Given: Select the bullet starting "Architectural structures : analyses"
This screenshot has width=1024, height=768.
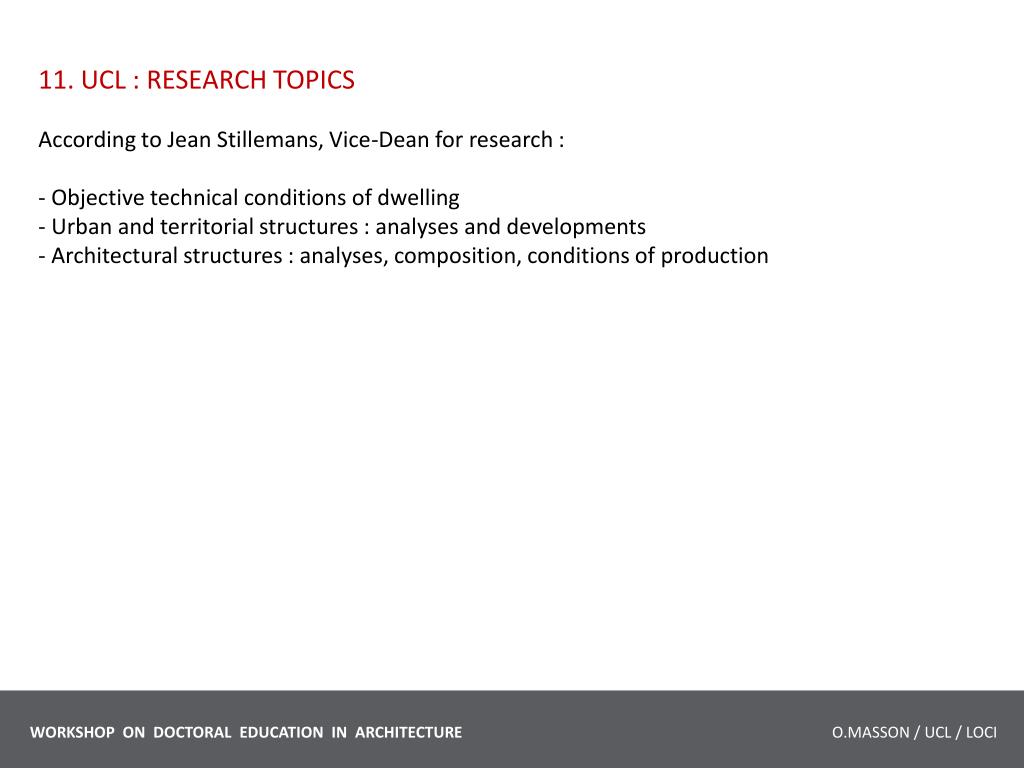Looking at the screenshot, I should pos(404,255).
